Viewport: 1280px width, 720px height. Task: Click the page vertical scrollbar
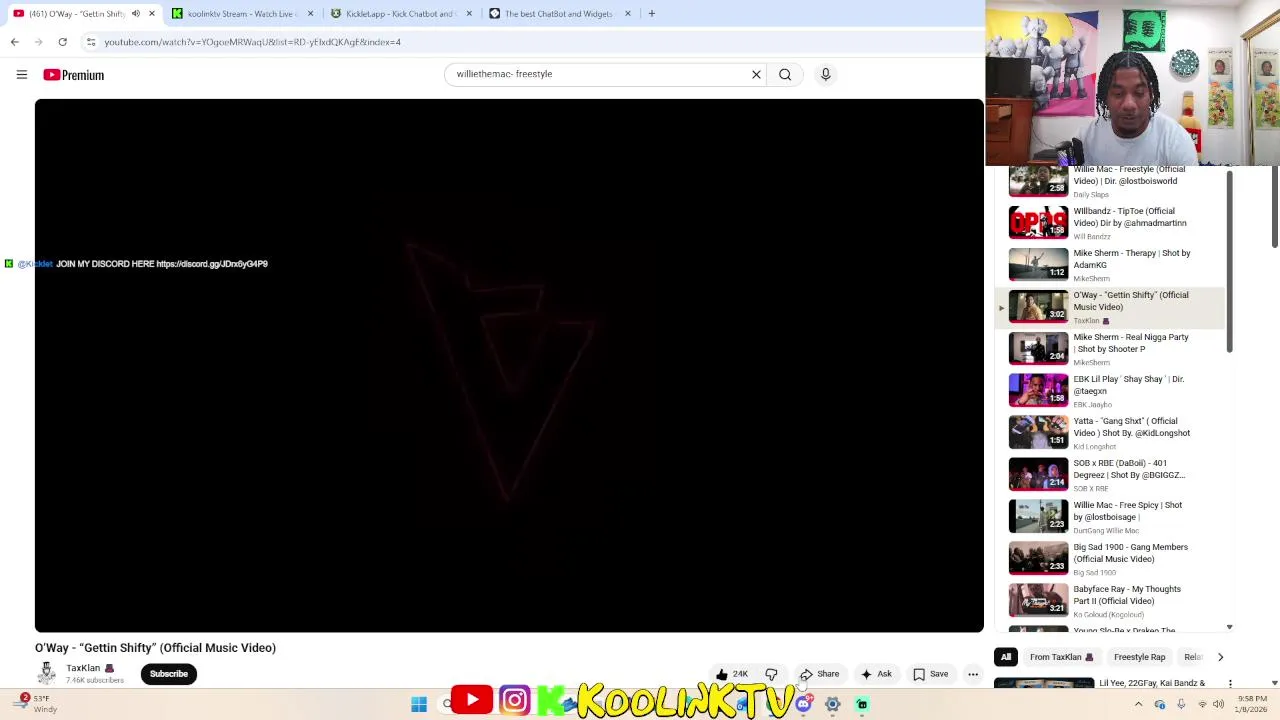pyautogui.click(x=1274, y=205)
